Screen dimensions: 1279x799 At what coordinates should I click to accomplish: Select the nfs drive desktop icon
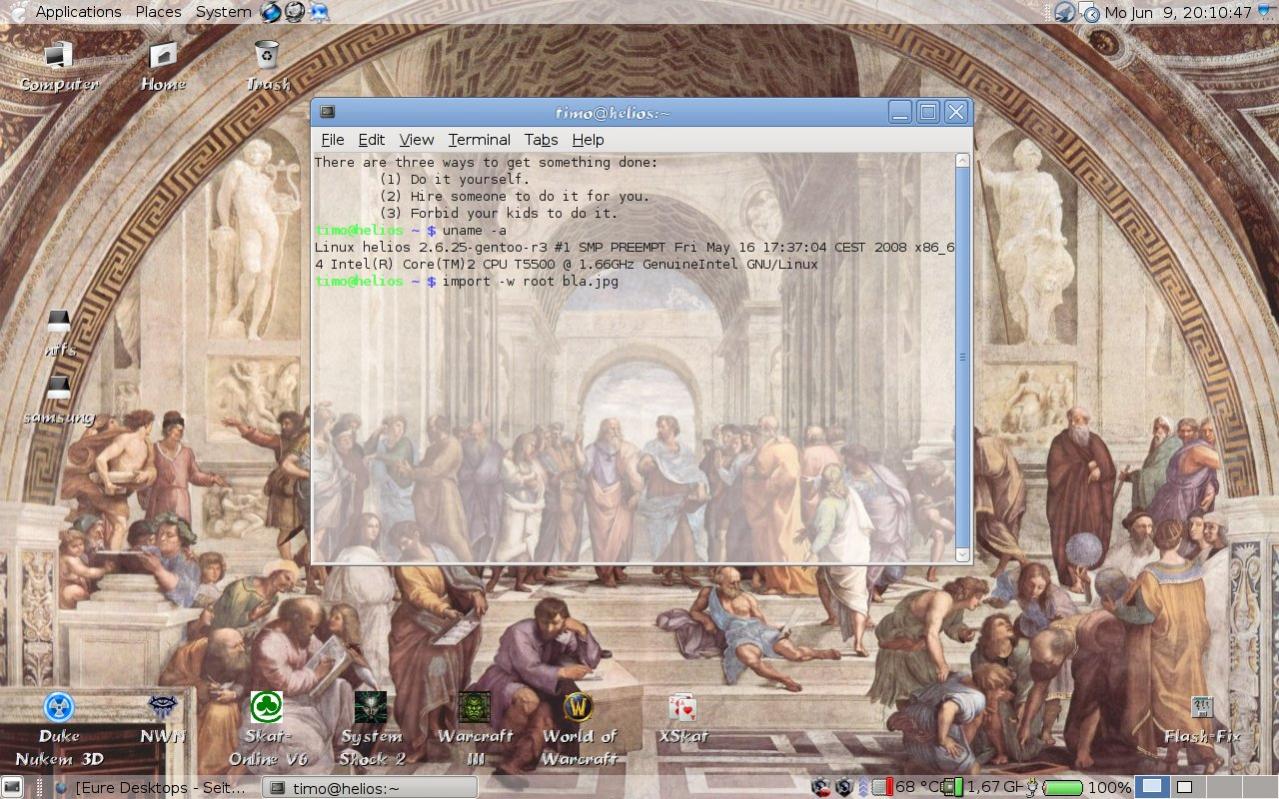coord(59,334)
